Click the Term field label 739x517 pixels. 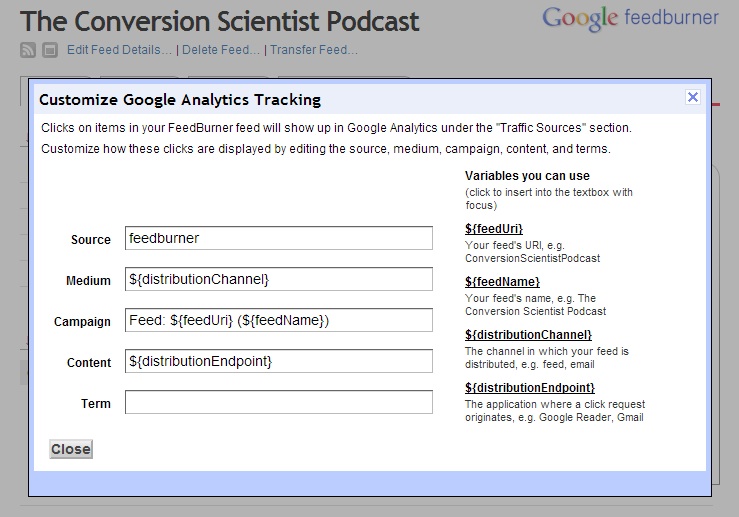click(96, 404)
